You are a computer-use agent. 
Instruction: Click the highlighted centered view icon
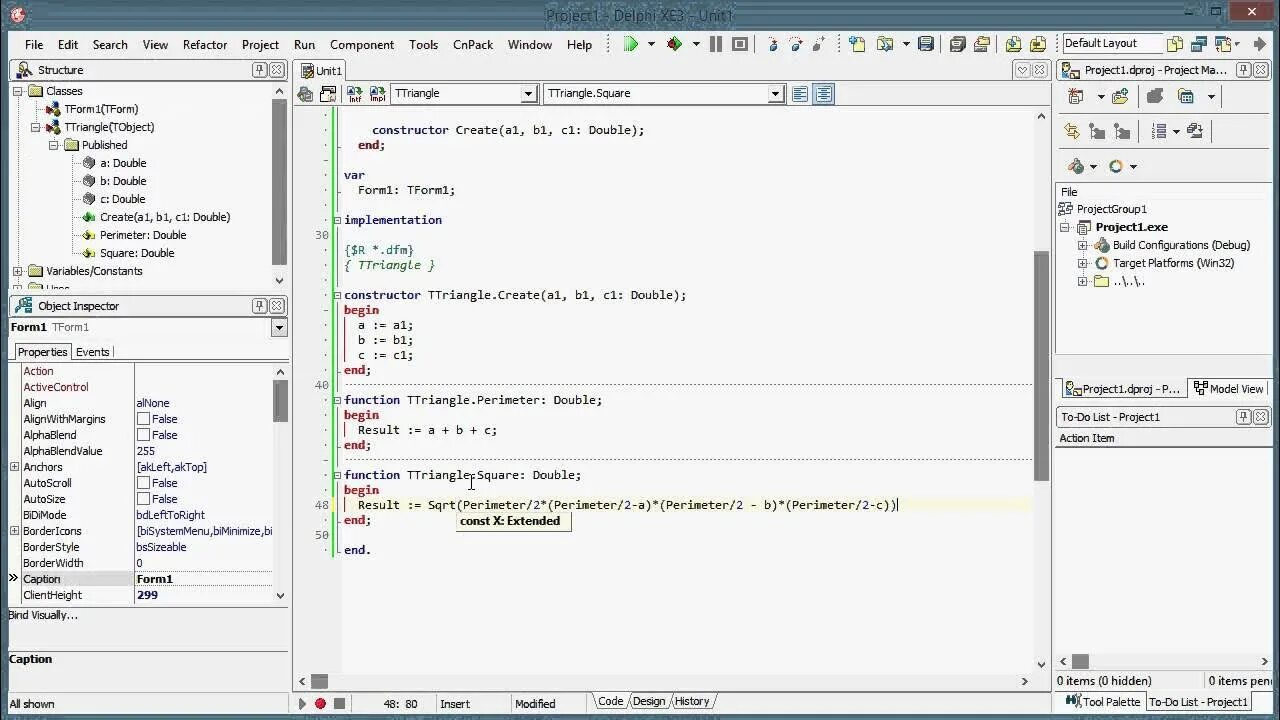[824, 94]
